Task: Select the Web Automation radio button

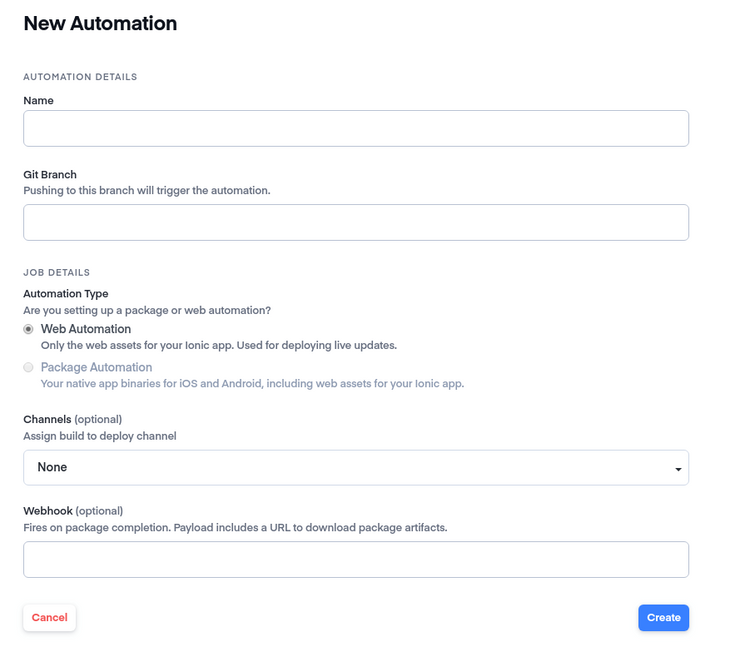Action: click(x=28, y=329)
